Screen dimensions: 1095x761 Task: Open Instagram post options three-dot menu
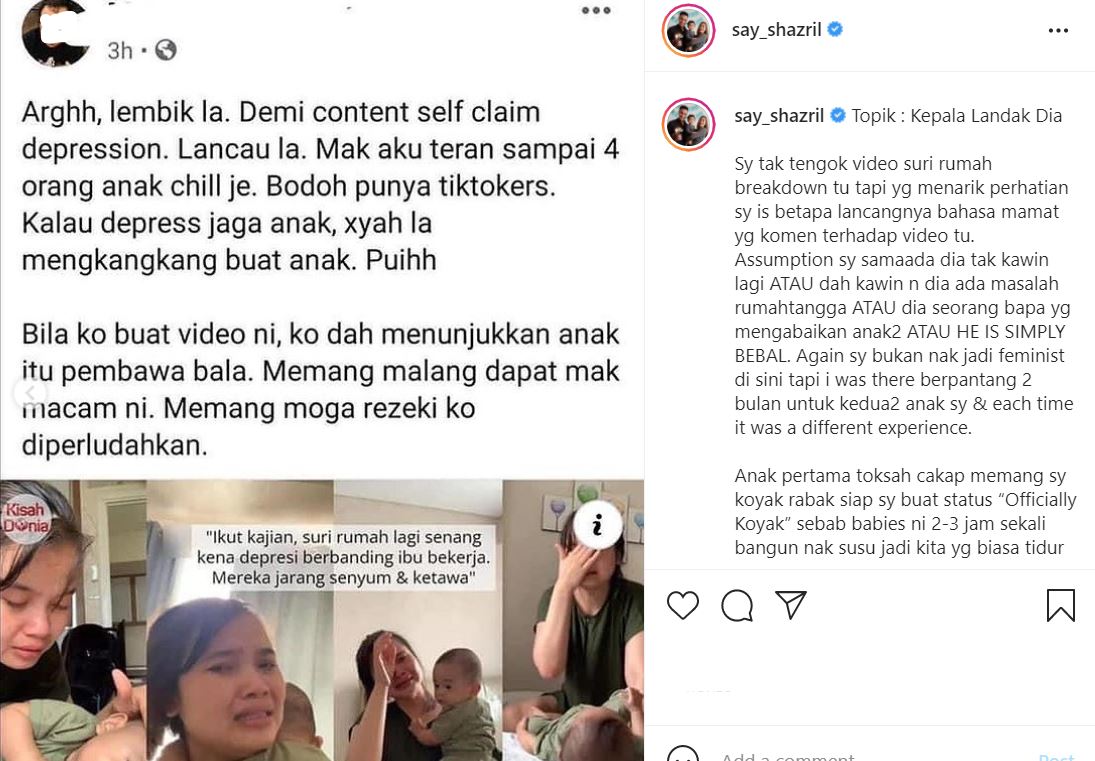[1058, 31]
